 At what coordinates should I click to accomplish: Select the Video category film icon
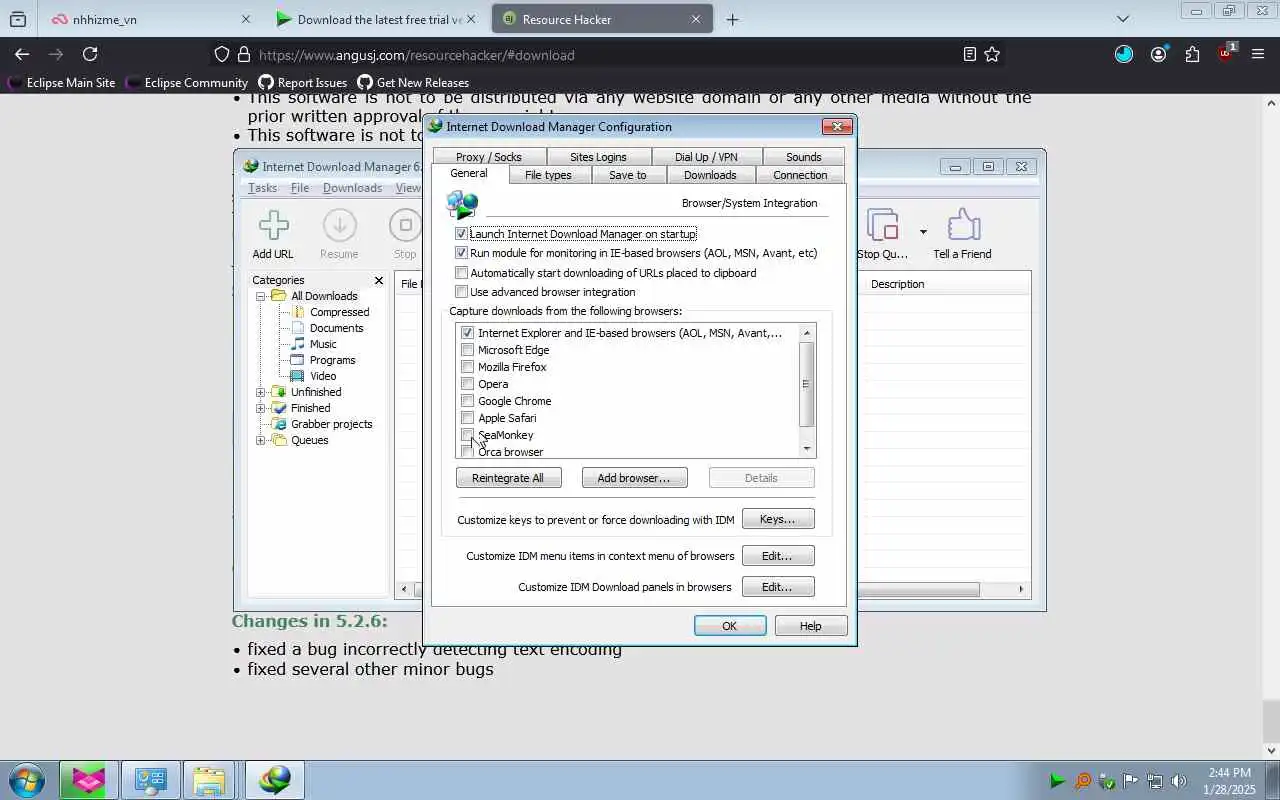click(298, 376)
